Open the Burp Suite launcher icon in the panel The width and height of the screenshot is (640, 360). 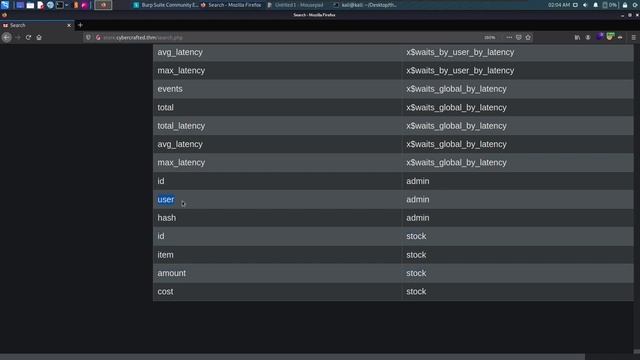76,5
